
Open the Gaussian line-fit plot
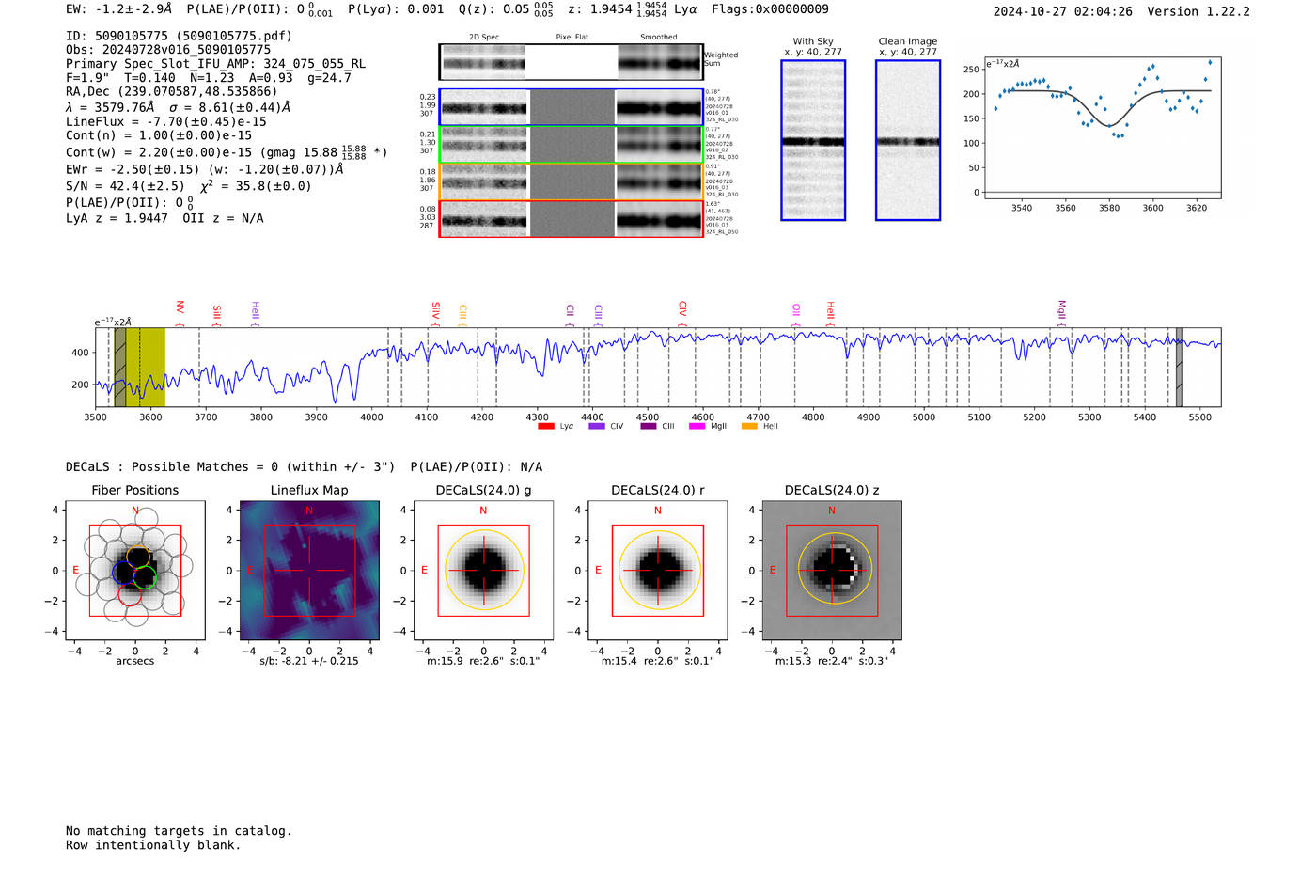[1102, 128]
